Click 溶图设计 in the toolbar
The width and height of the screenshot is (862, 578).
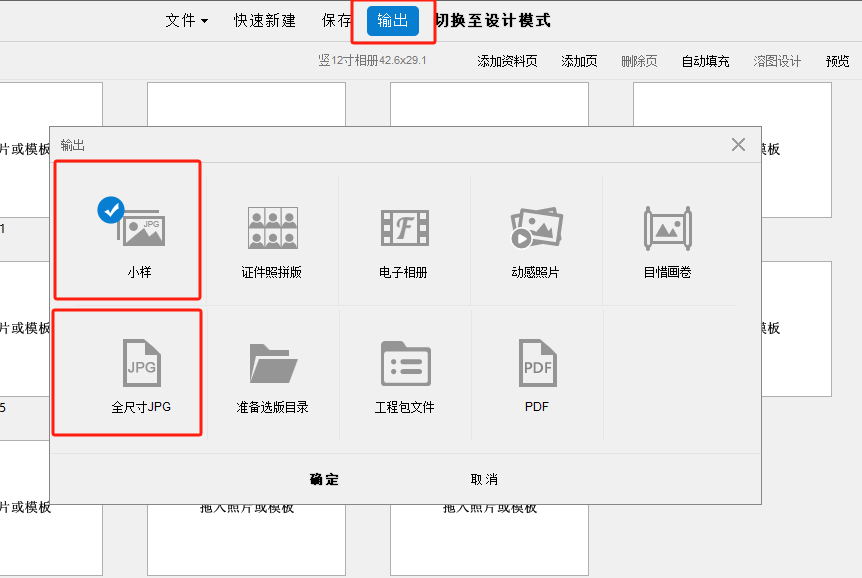pyautogui.click(x=777, y=61)
